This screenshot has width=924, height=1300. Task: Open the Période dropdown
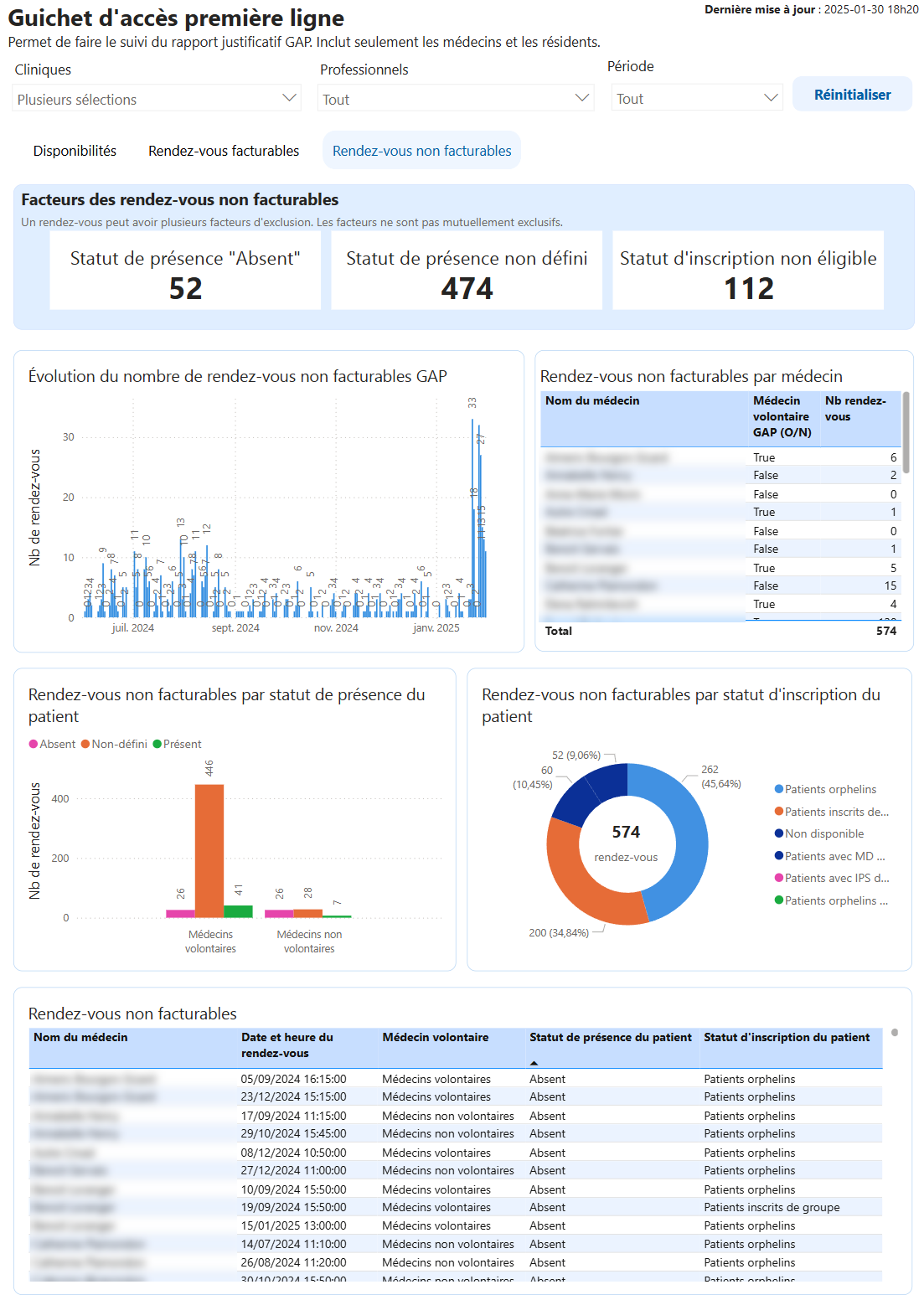click(x=697, y=98)
